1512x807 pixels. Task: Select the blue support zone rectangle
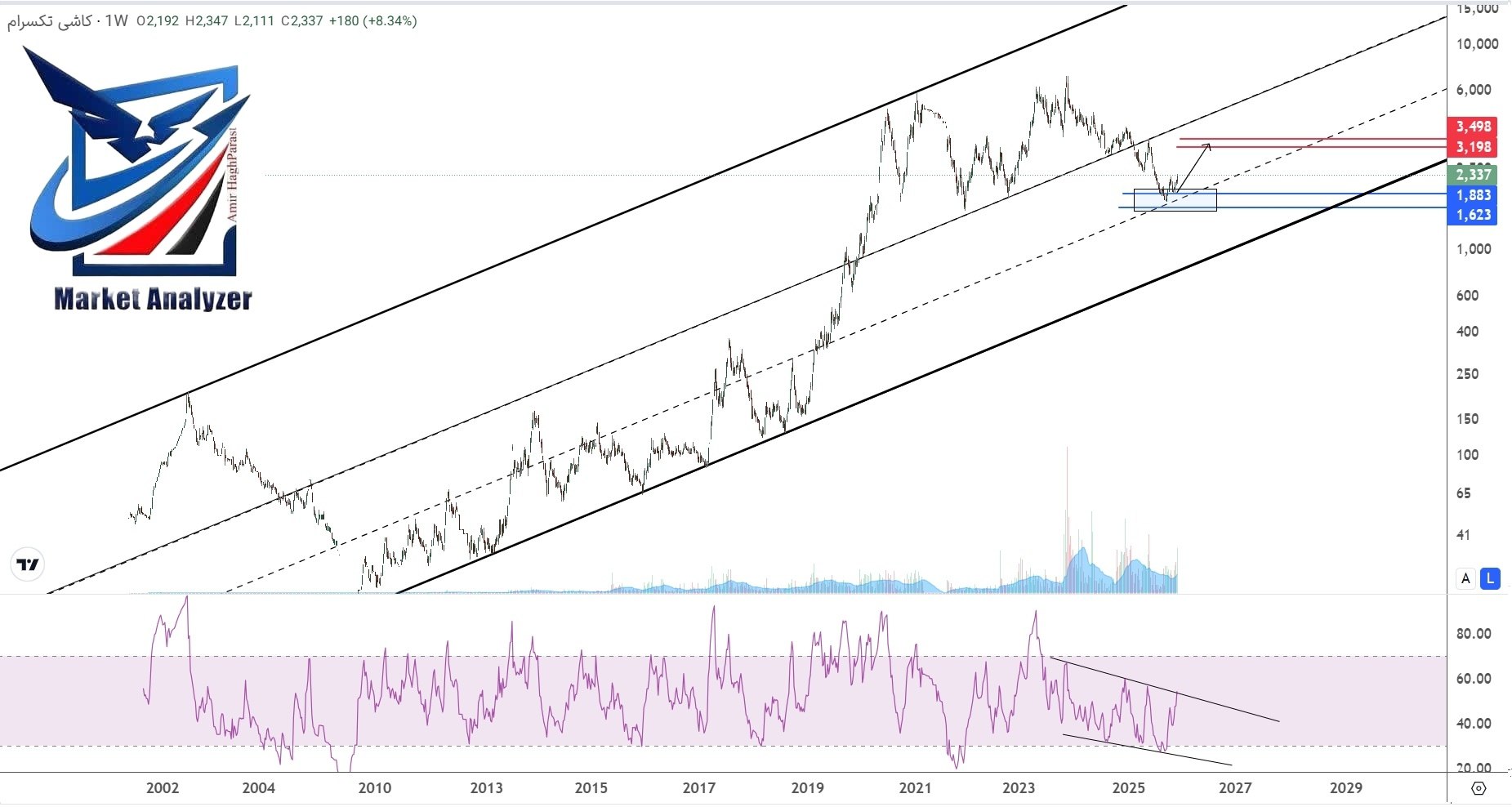click(1175, 201)
